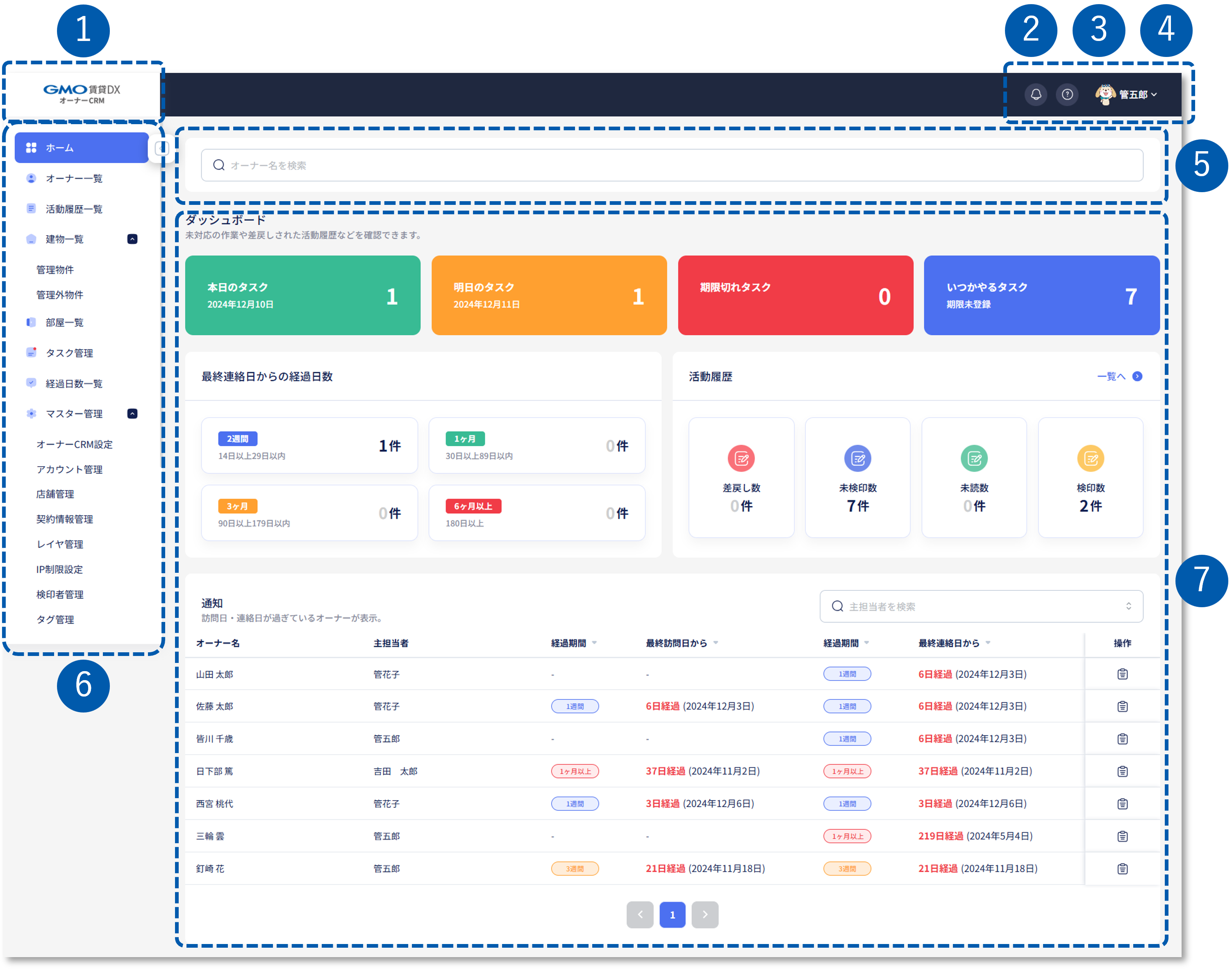This screenshot has width=1232, height=969.
Task: Click the 219日経過 text
Action: (940, 836)
